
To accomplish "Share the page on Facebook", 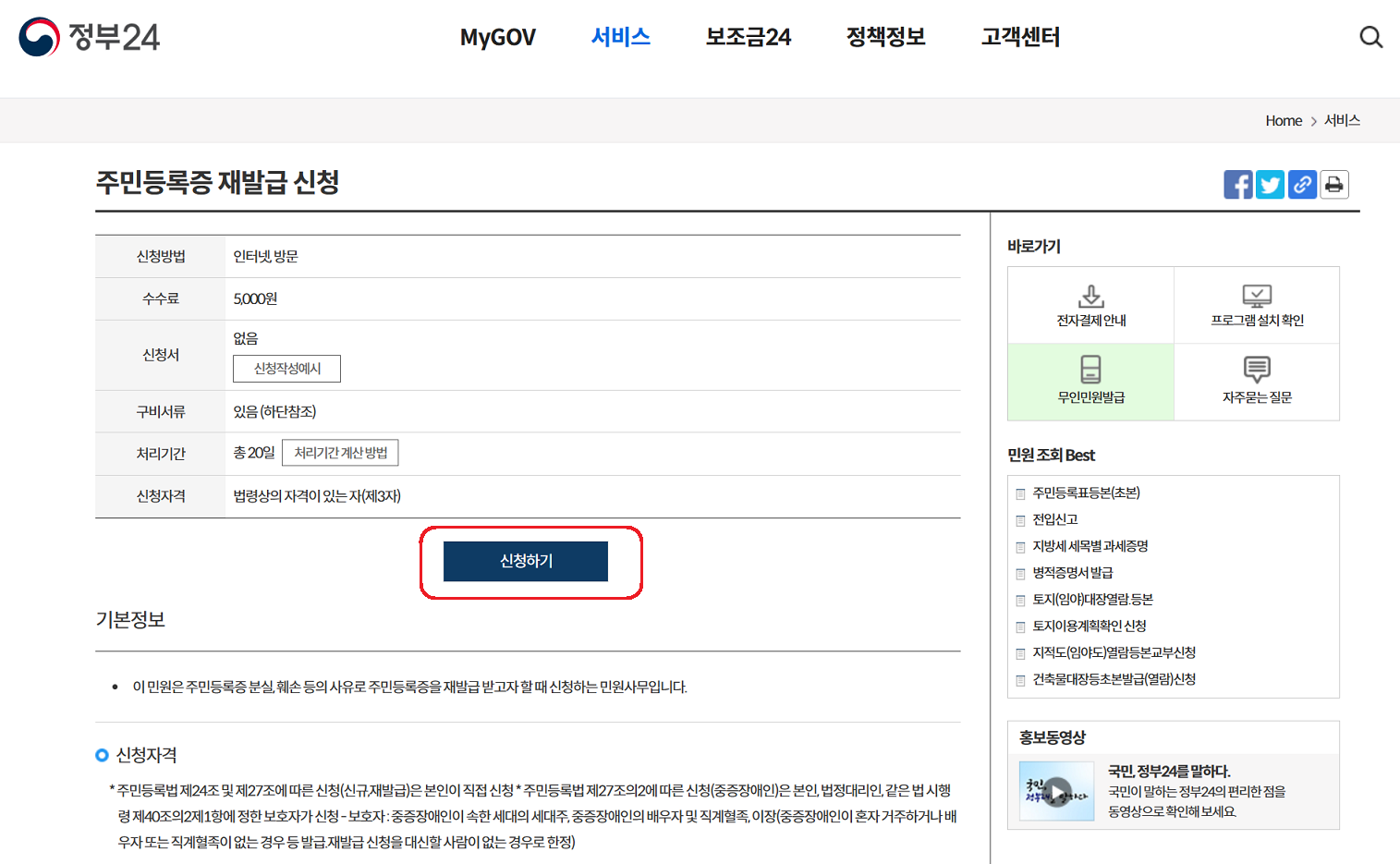I will tap(1238, 184).
